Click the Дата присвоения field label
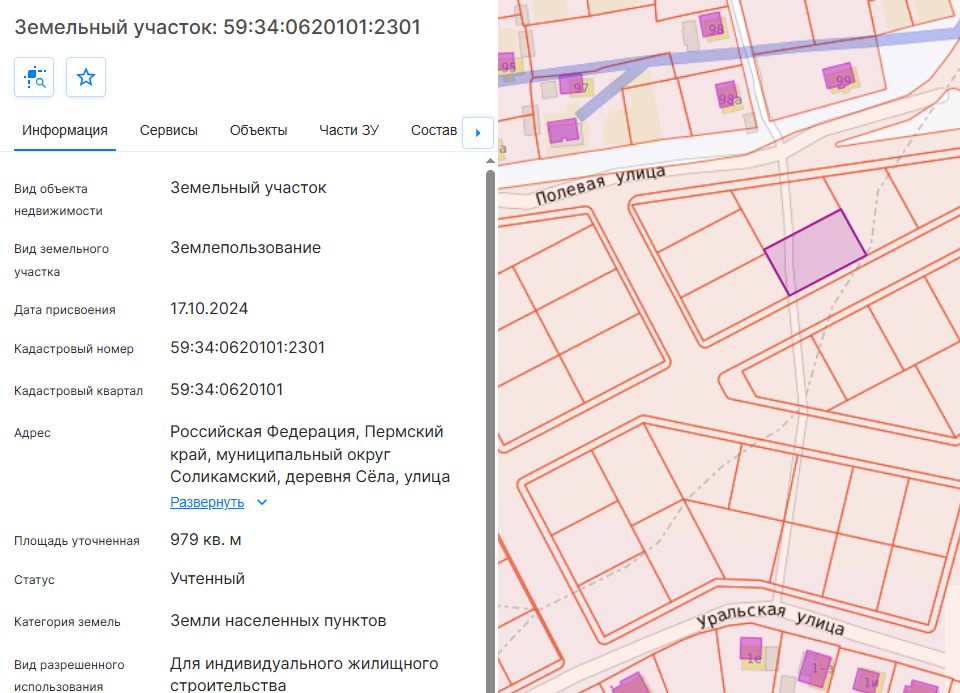This screenshot has height=693, width=960. (x=65, y=310)
